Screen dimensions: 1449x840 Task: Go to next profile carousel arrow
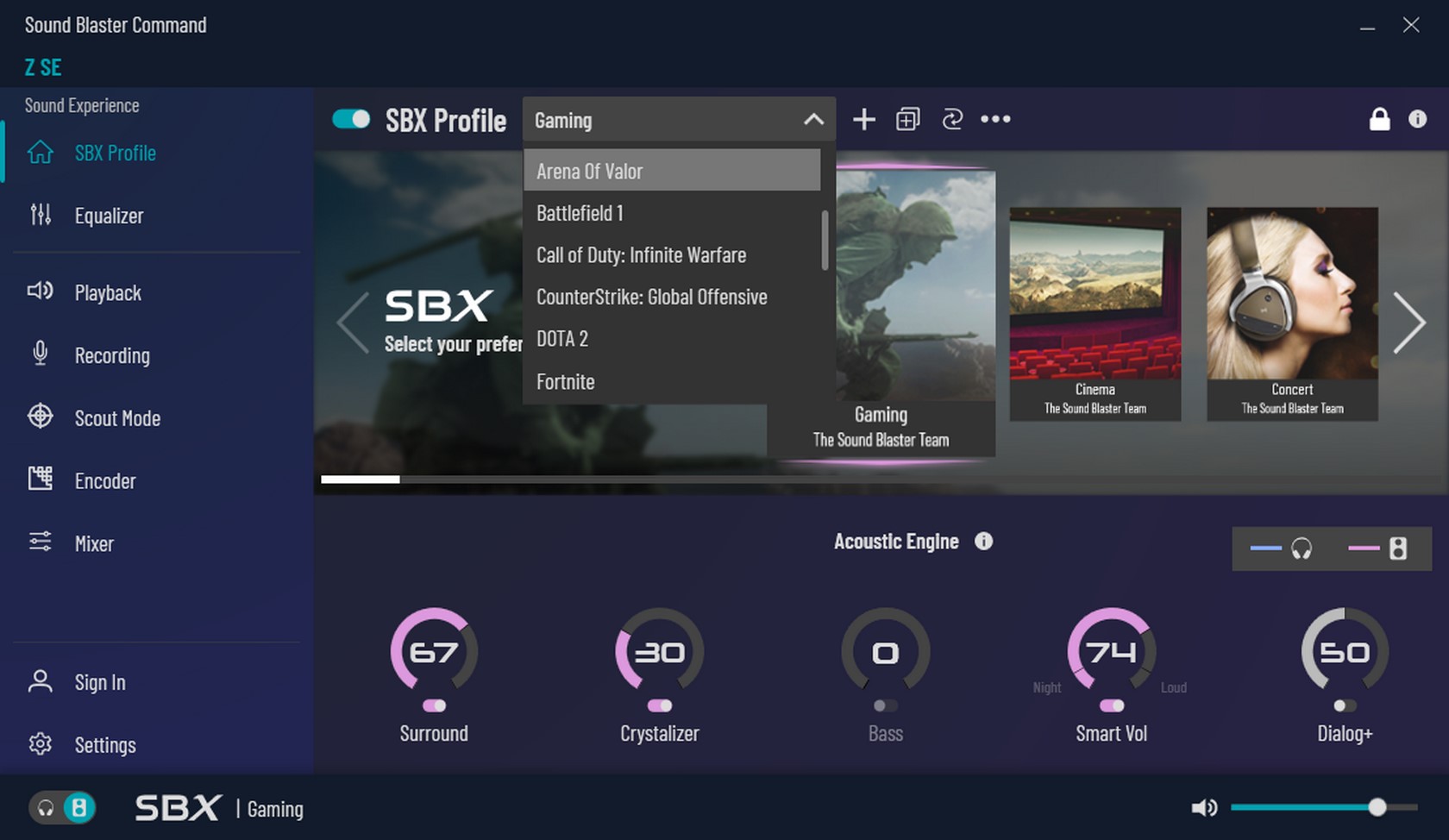[1408, 323]
